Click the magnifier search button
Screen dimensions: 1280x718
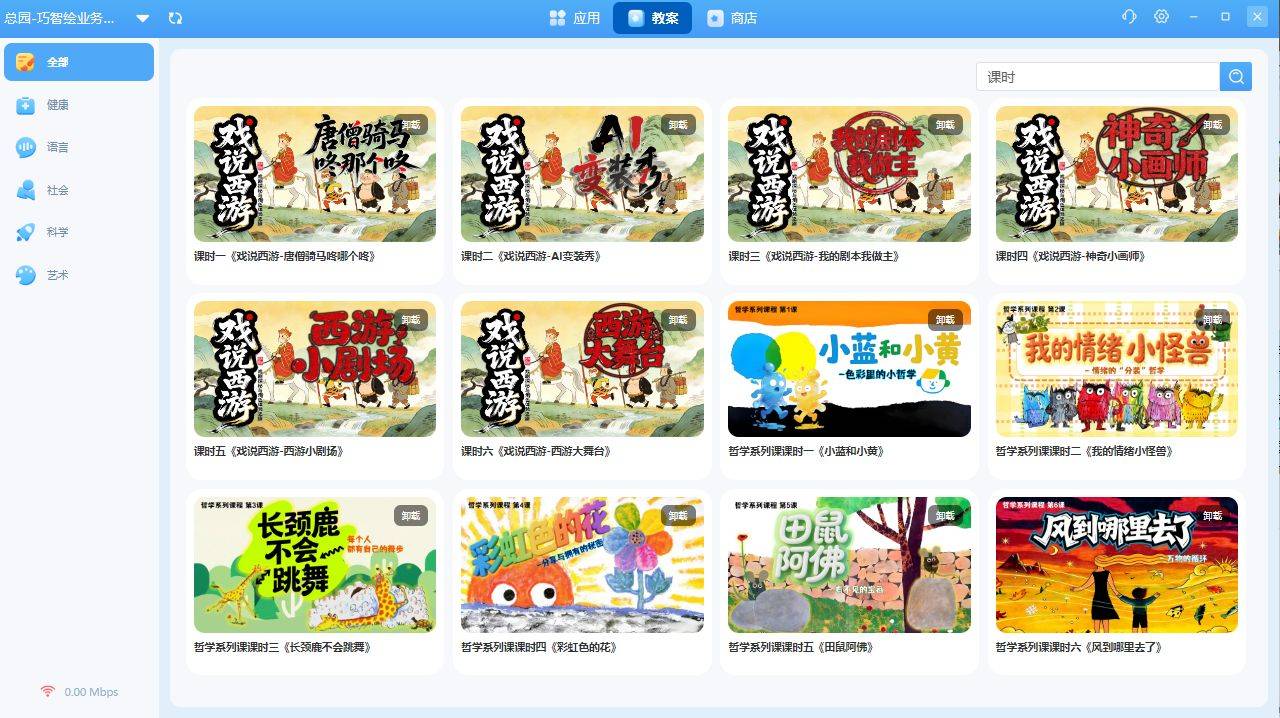pyautogui.click(x=1235, y=77)
